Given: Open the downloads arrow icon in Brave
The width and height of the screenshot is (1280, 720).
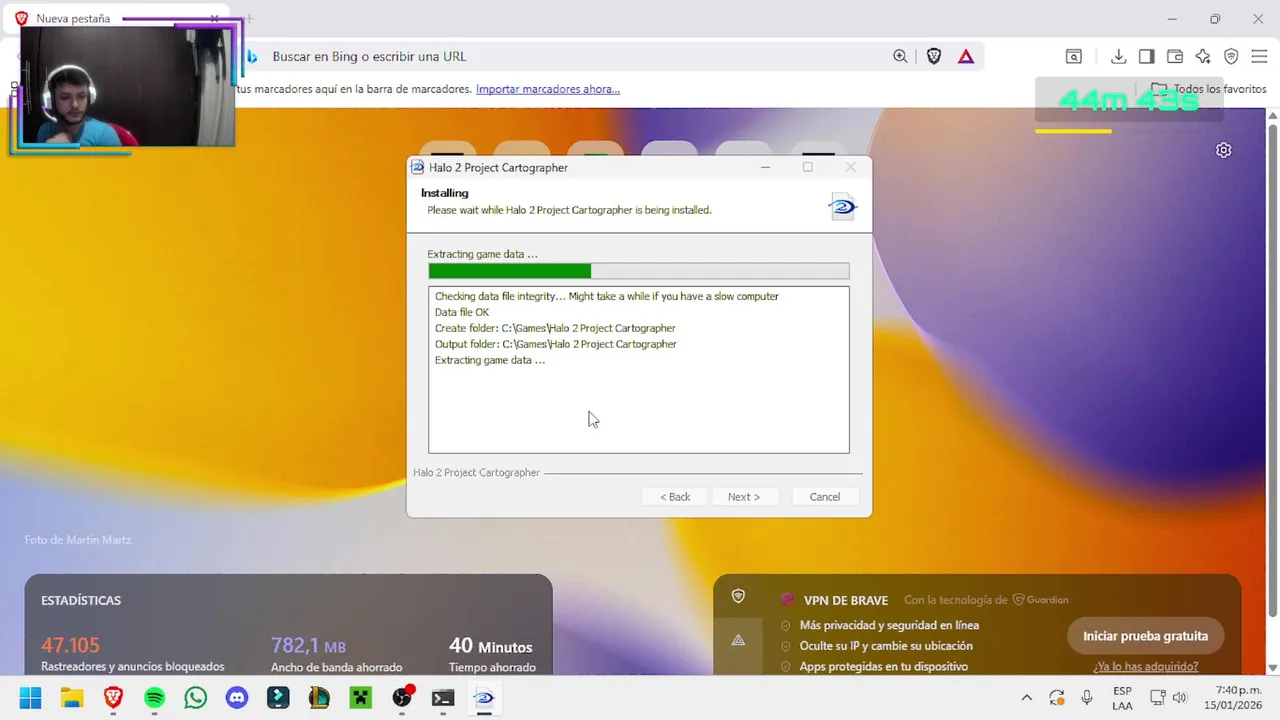Looking at the screenshot, I should click(1119, 57).
